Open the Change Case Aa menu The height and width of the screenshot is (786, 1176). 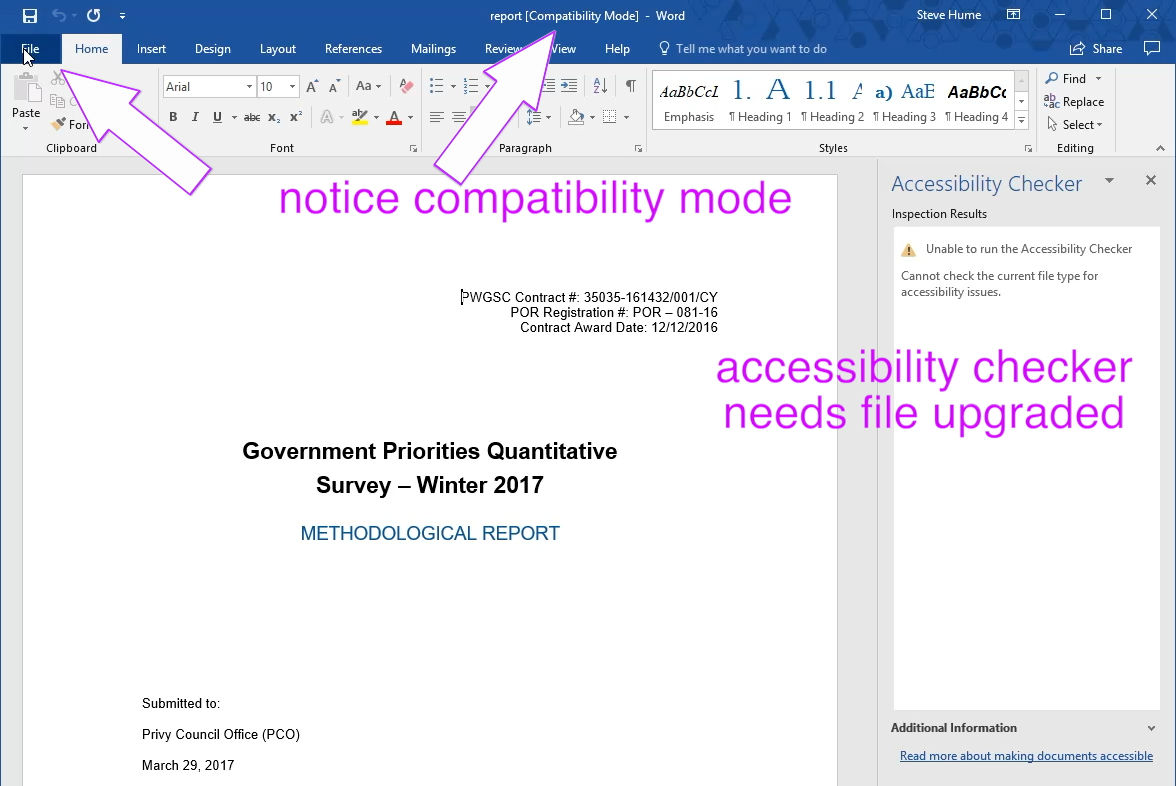(368, 87)
